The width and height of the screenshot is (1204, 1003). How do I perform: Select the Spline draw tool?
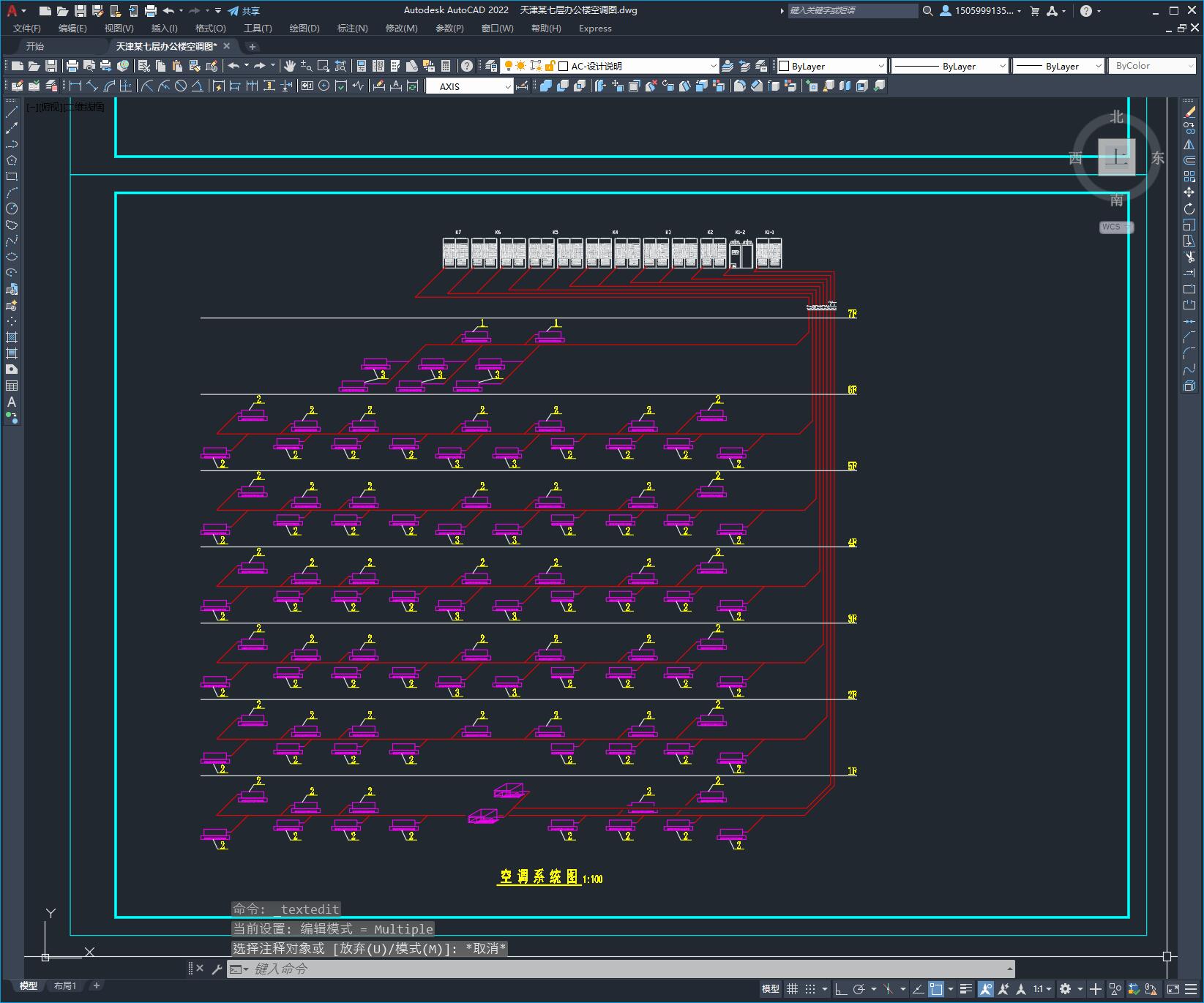coord(12,241)
